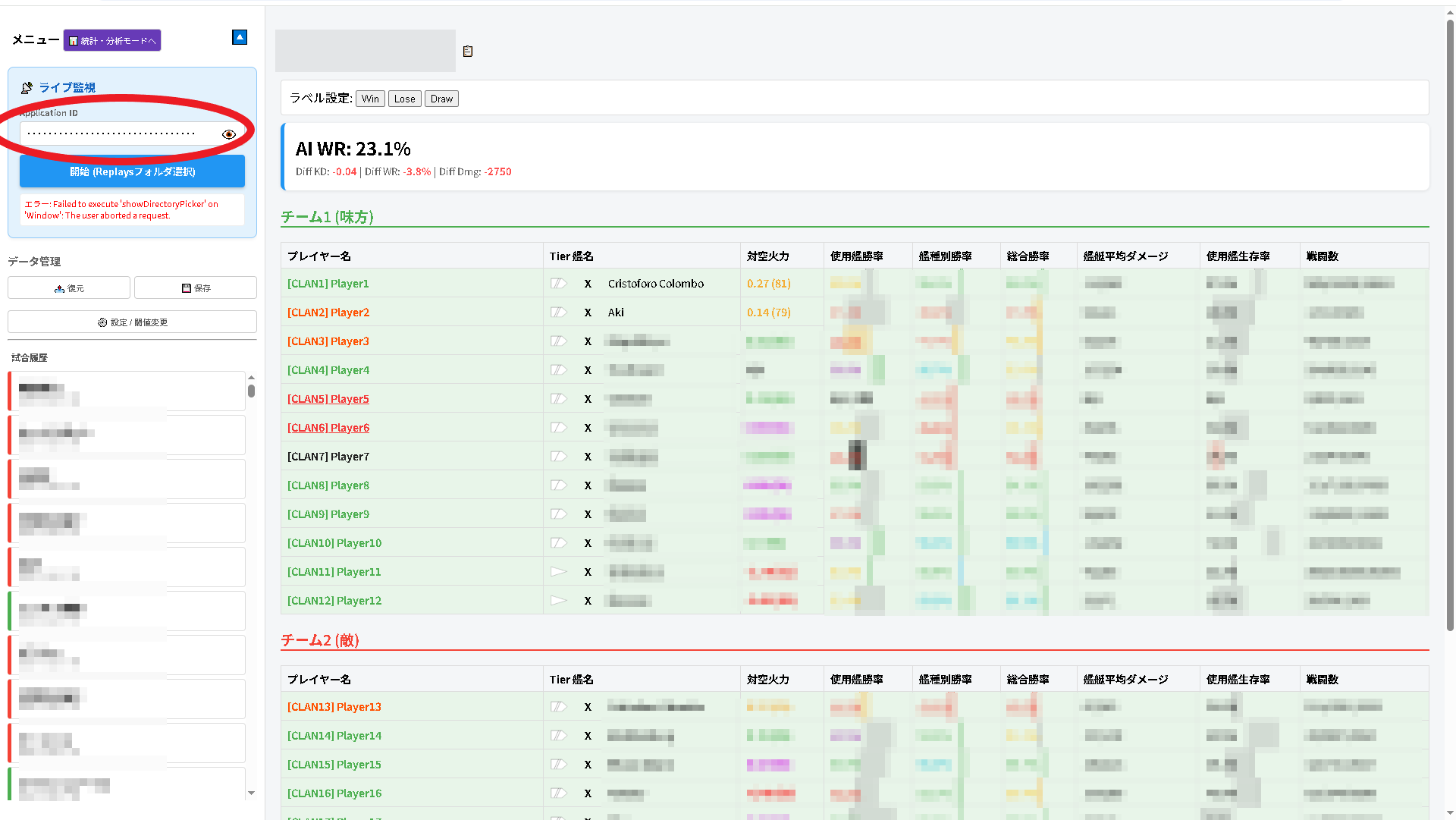Open [CLAN6] Player6 profile link
This screenshot has width=1456, height=820.
pyautogui.click(x=328, y=428)
